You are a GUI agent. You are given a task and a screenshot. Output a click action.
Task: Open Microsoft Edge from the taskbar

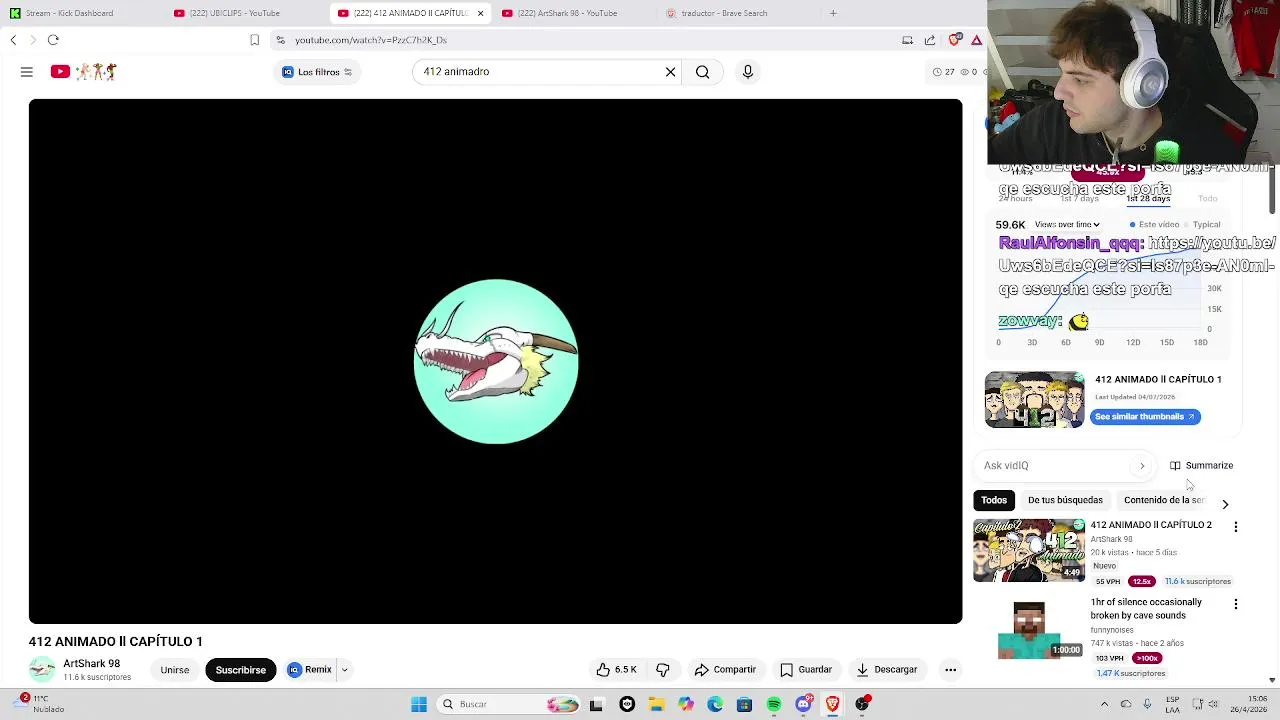pos(715,704)
